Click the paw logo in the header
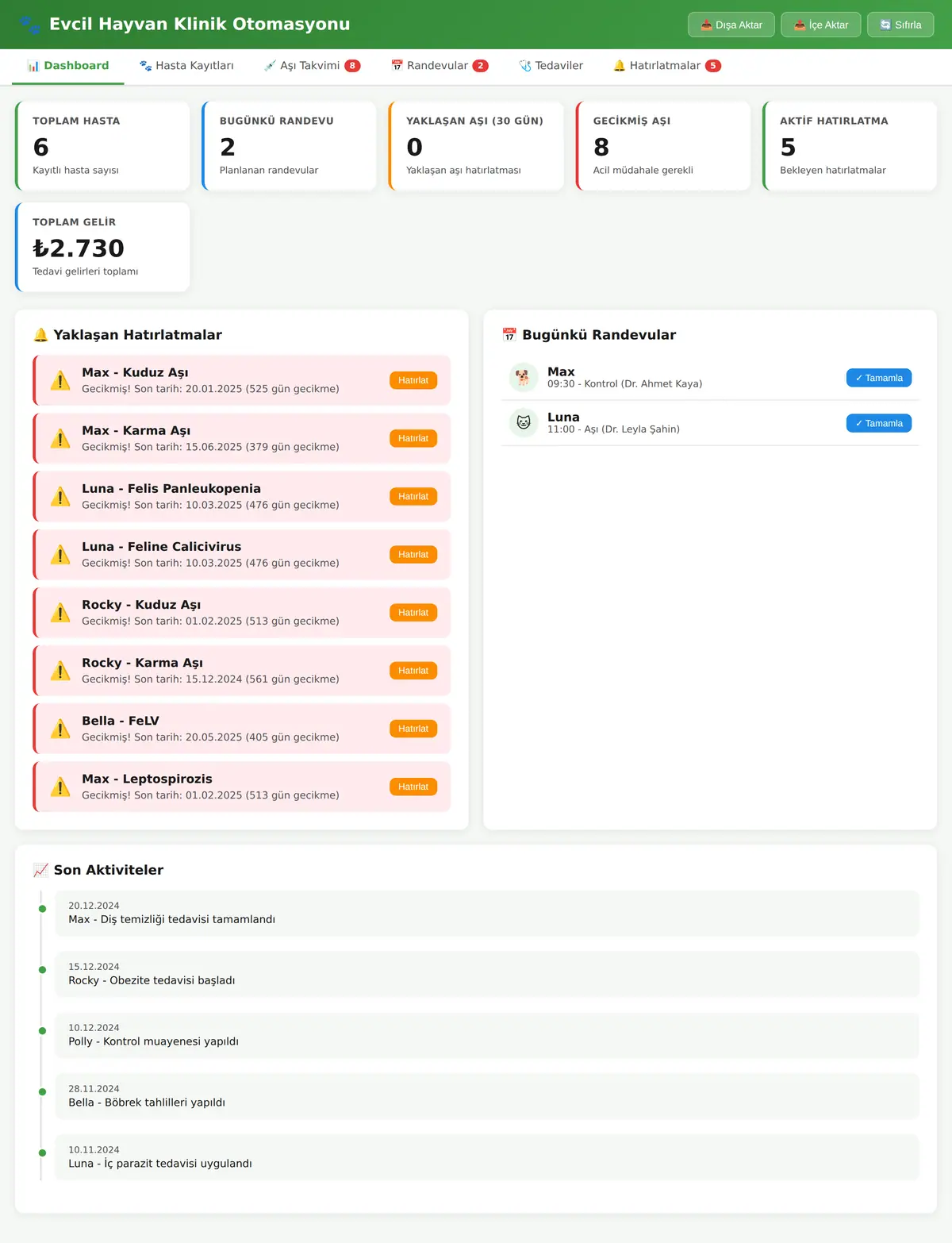Screen dimensions: 952x1243 (29, 25)
